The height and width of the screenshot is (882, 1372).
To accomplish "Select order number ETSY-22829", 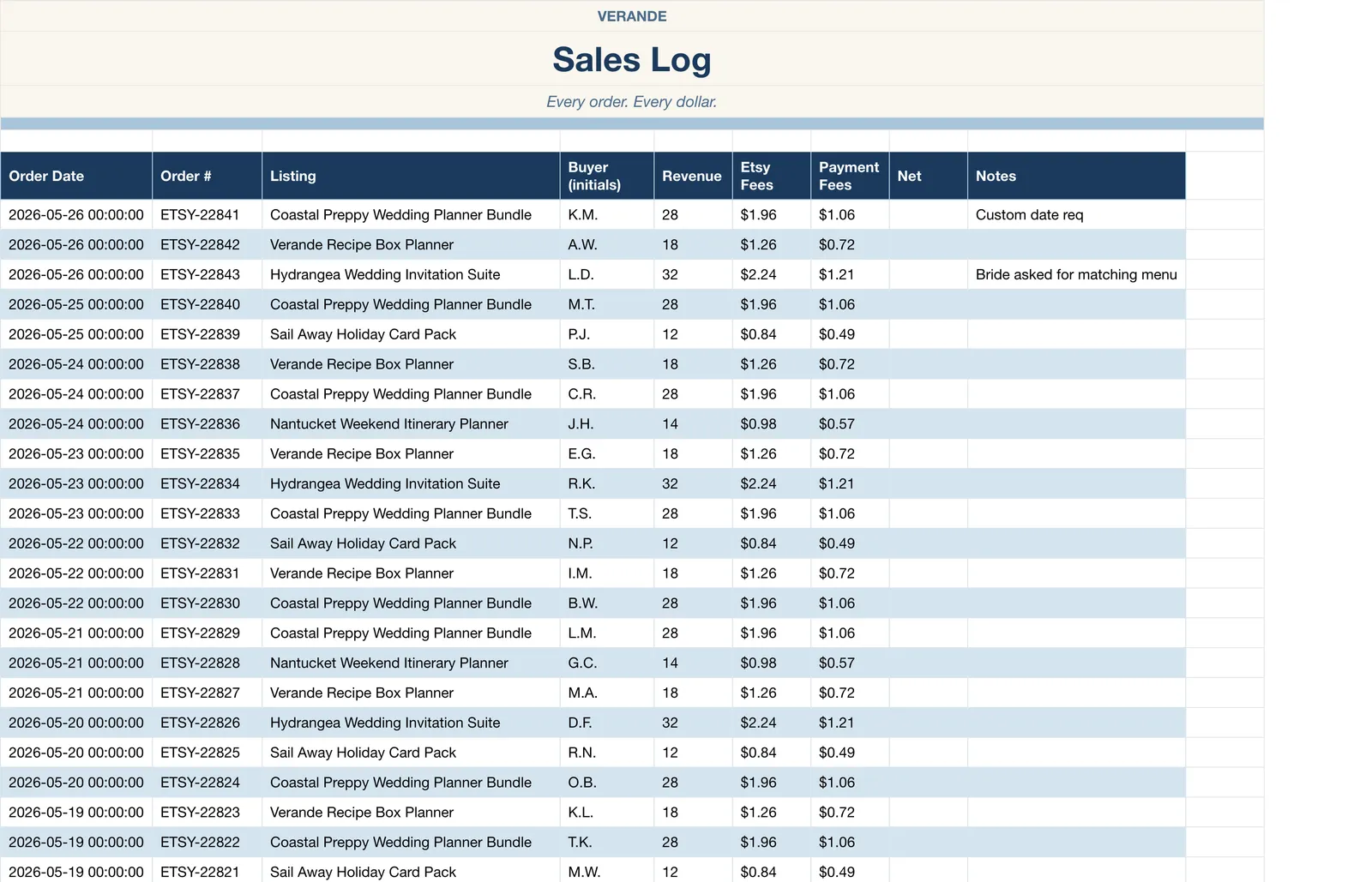I will pos(208,633).
